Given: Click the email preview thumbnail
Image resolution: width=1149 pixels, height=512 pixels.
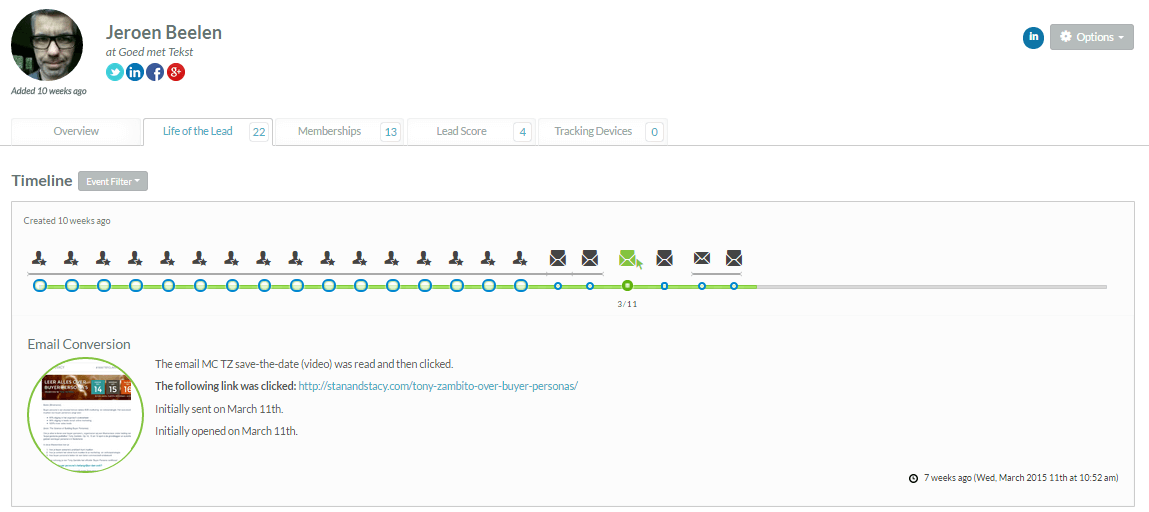Looking at the screenshot, I should [86, 414].
